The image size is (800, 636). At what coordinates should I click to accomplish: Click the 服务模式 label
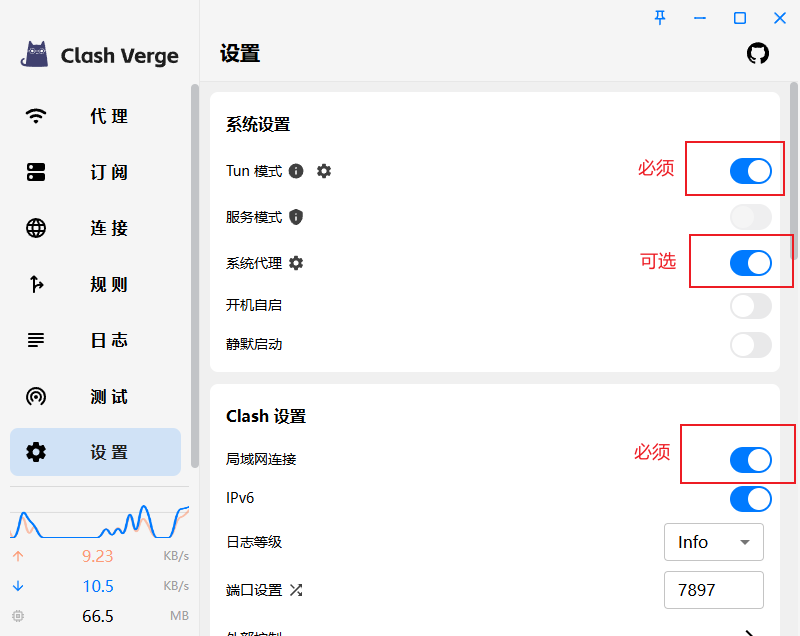coord(254,217)
